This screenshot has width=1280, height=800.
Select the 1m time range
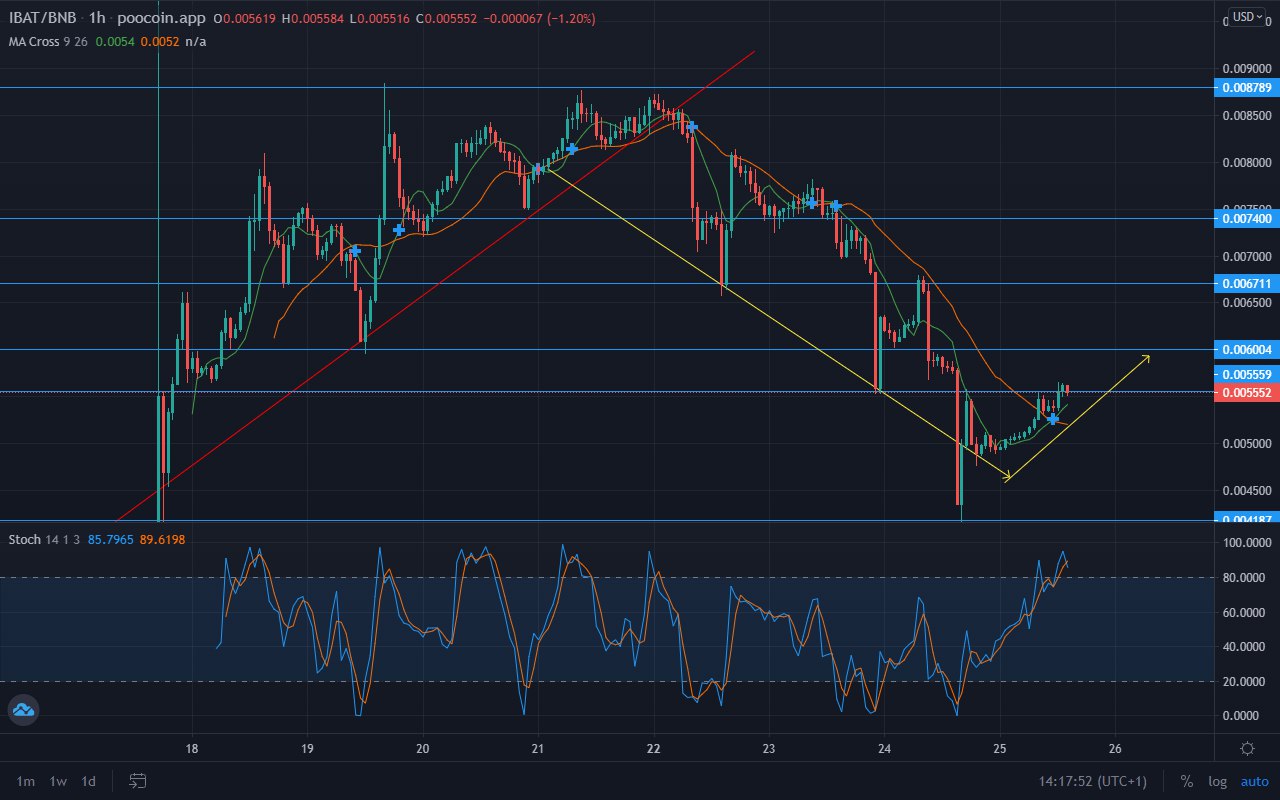(x=26, y=781)
